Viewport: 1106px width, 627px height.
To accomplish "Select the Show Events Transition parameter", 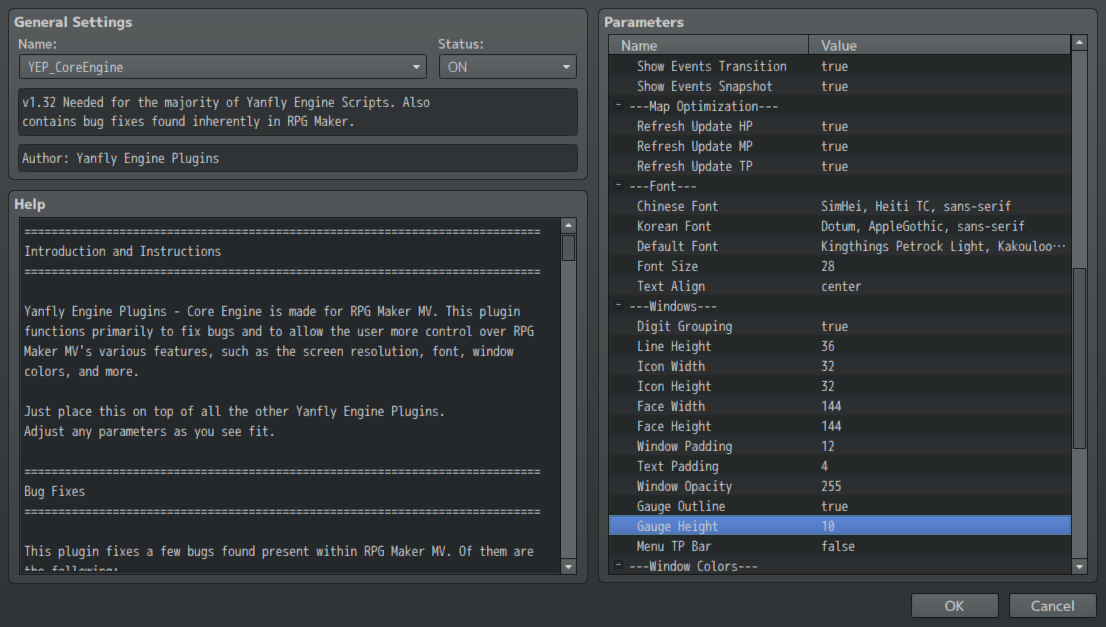I will [x=839, y=66].
